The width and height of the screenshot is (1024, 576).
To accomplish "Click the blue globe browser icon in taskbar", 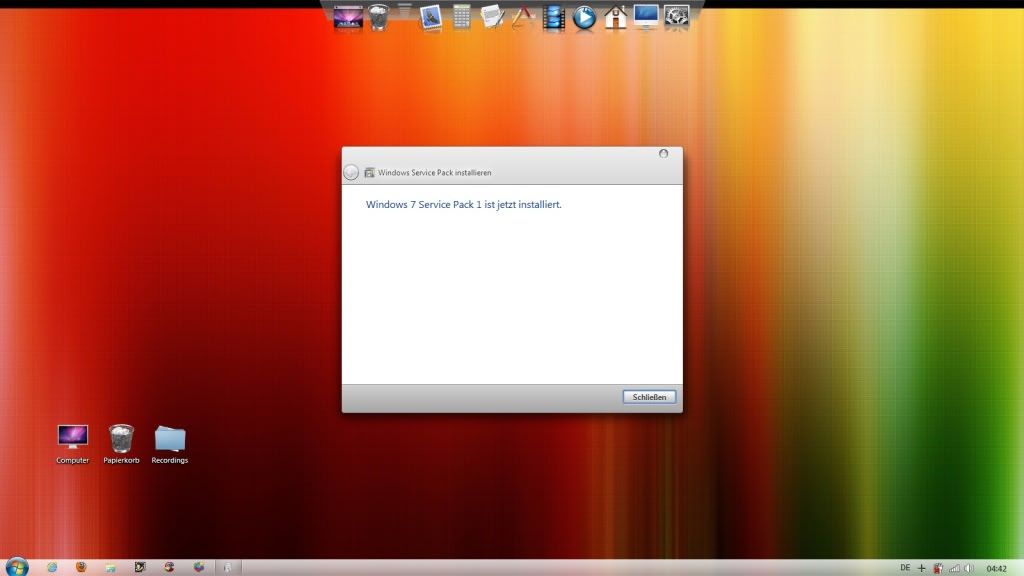I will point(52,568).
